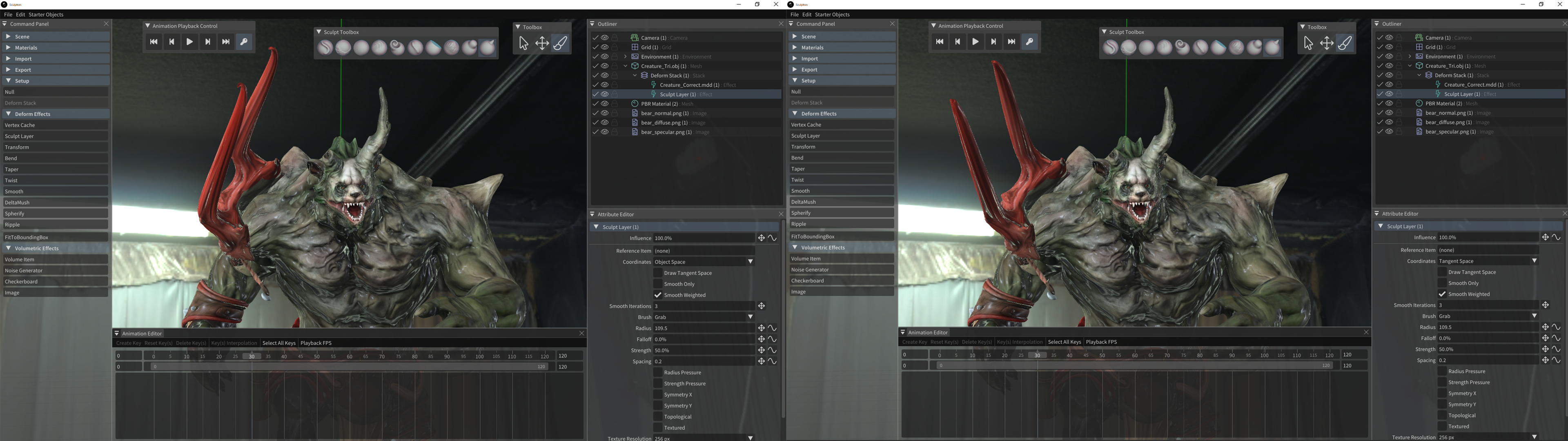This screenshot has width=1568, height=441.
Task: Open the Coordinates dropdown showing Object Space
Action: coord(704,262)
